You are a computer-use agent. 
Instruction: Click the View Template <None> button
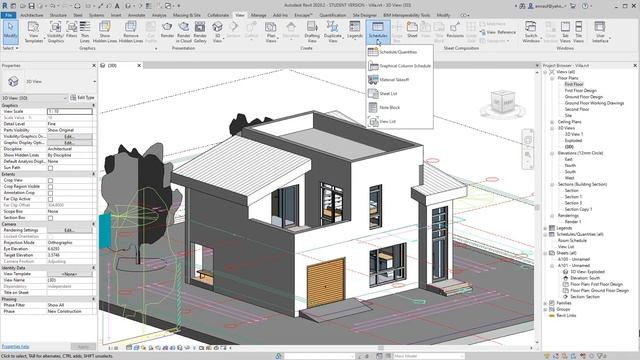point(69,274)
